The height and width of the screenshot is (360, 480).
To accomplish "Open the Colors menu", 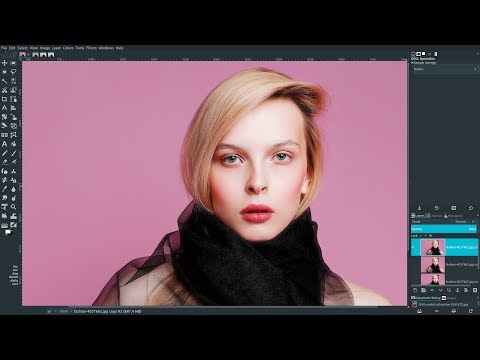I will click(68, 48).
